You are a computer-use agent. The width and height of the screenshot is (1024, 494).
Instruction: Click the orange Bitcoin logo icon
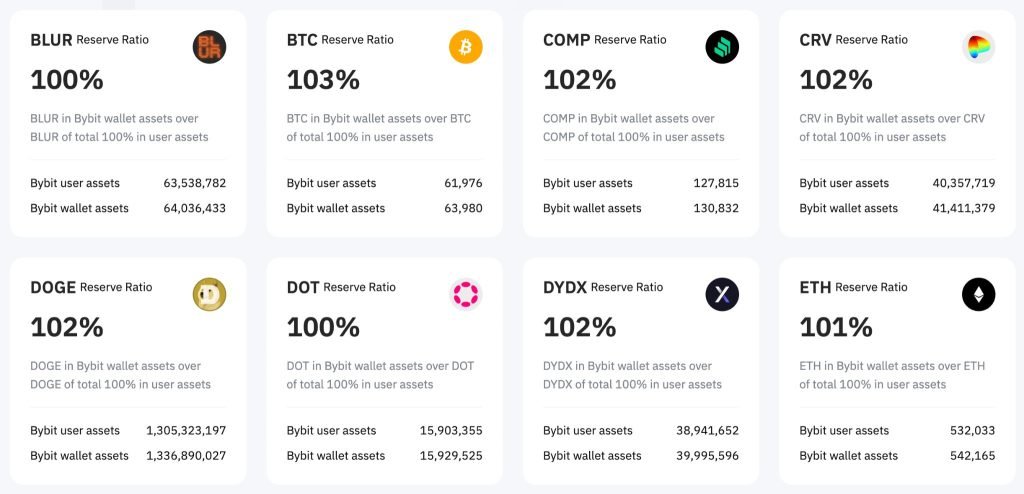click(x=466, y=47)
